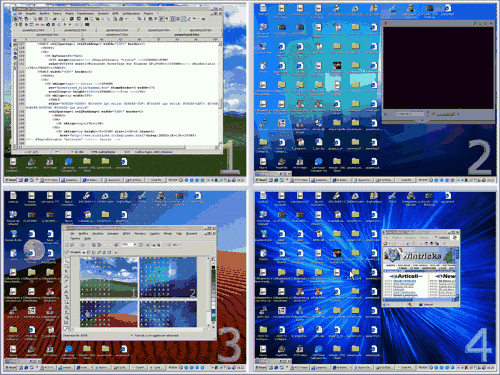500x375 pixels.
Task: Click the Start button on desktop 4 taskbar
Action: 261,367
